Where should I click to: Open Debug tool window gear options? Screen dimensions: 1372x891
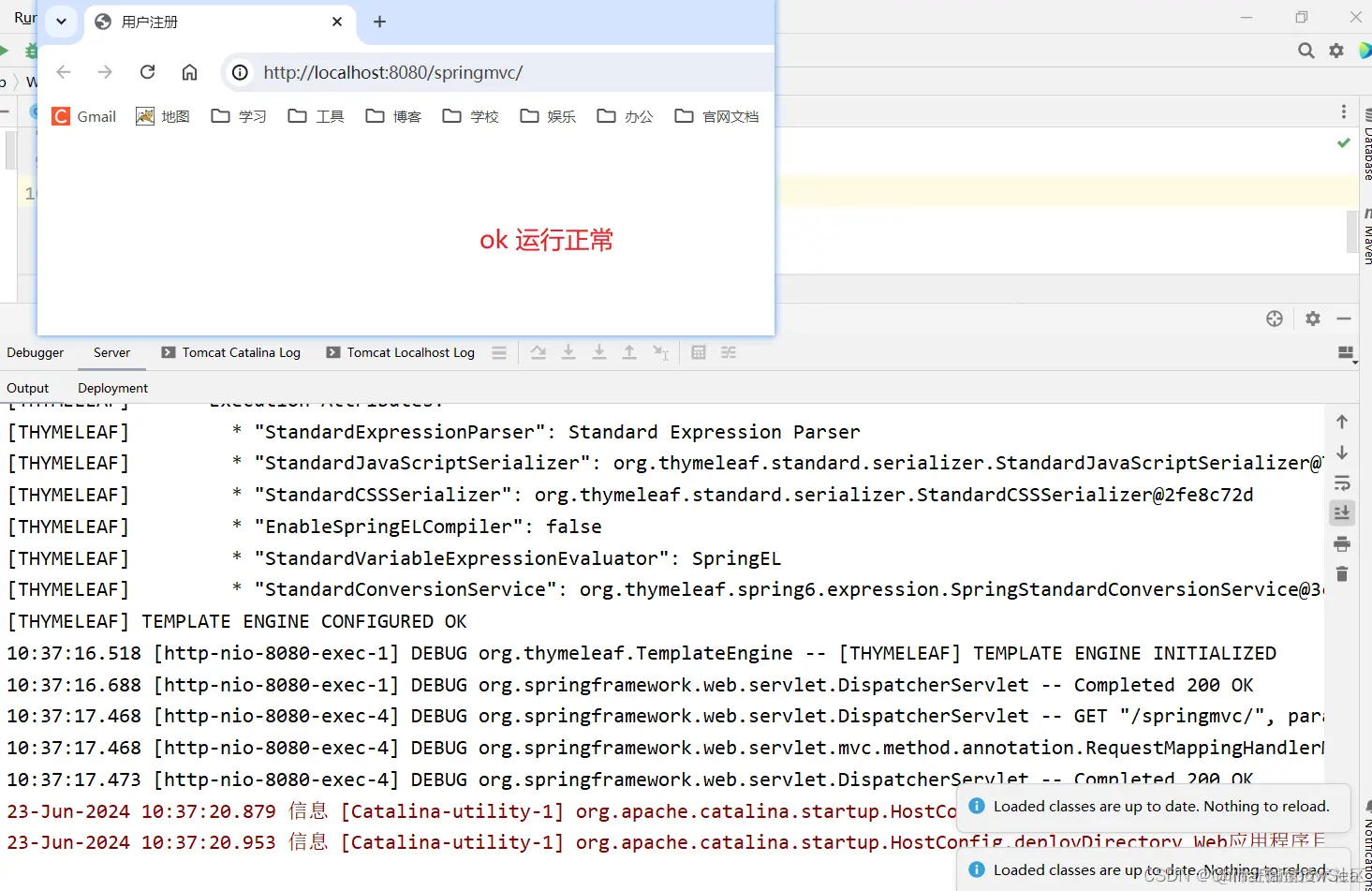click(x=1313, y=319)
